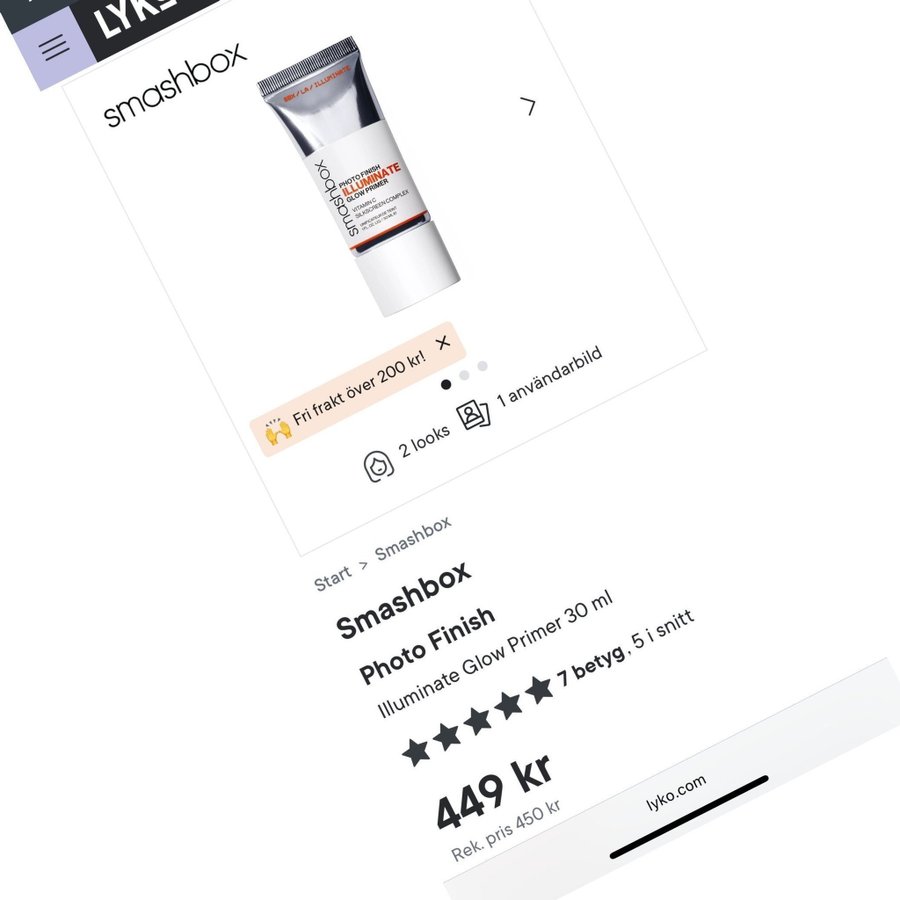This screenshot has height=900, width=900.
Task: Click the fifth rating star
Action: point(539,689)
